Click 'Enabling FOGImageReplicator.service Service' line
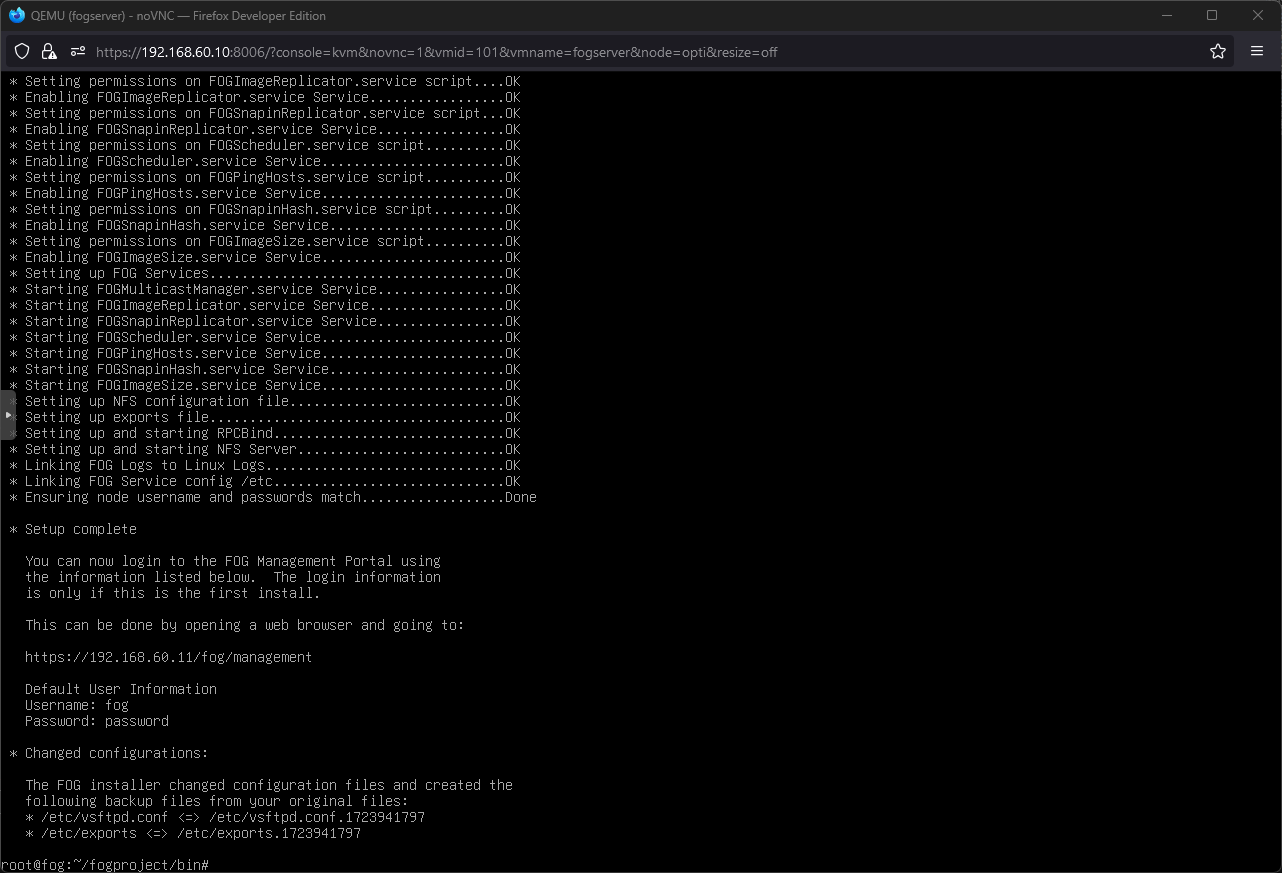1282x873 pixels. pos(265,97)
